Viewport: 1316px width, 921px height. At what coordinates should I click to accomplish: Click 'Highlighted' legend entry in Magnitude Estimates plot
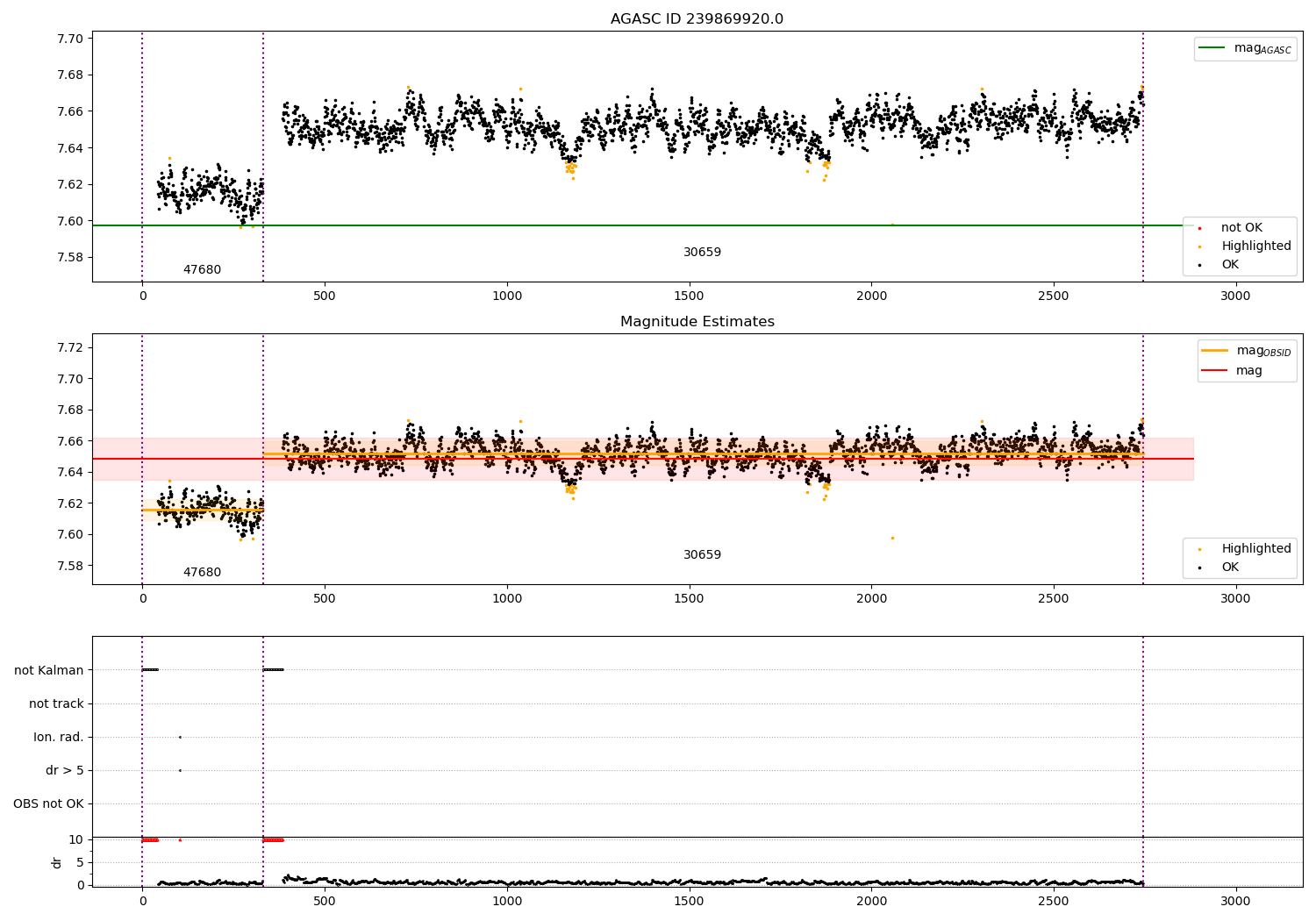(x=1247, y=548)
